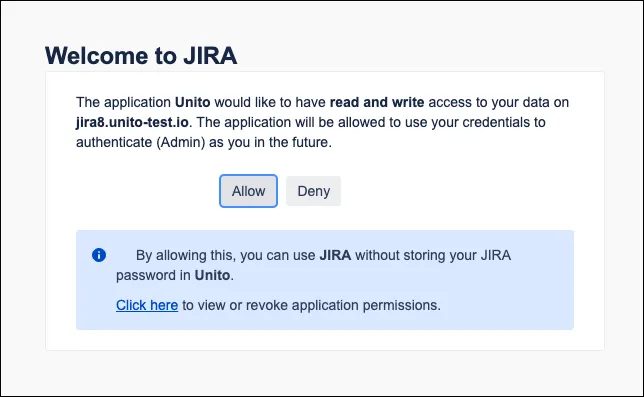The image size is (644, 397).
Task: Click the bold 'jira8.unito-test.io' text
Action: (x=132, y=122)
